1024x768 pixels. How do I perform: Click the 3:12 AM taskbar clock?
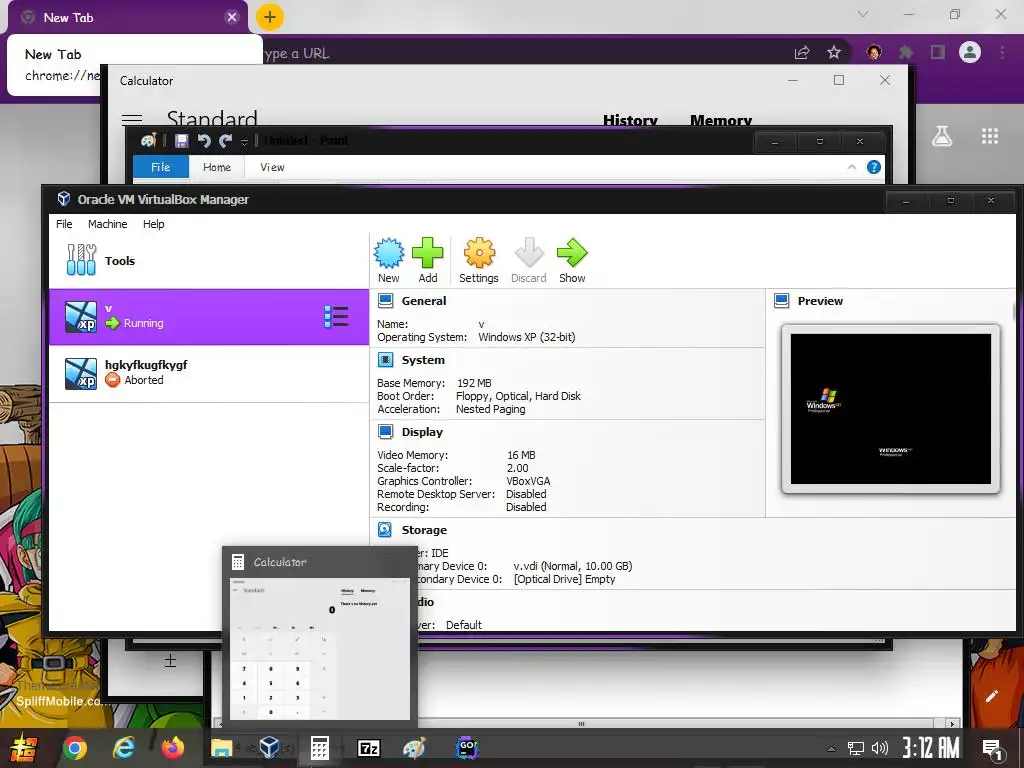click(930, 747)
